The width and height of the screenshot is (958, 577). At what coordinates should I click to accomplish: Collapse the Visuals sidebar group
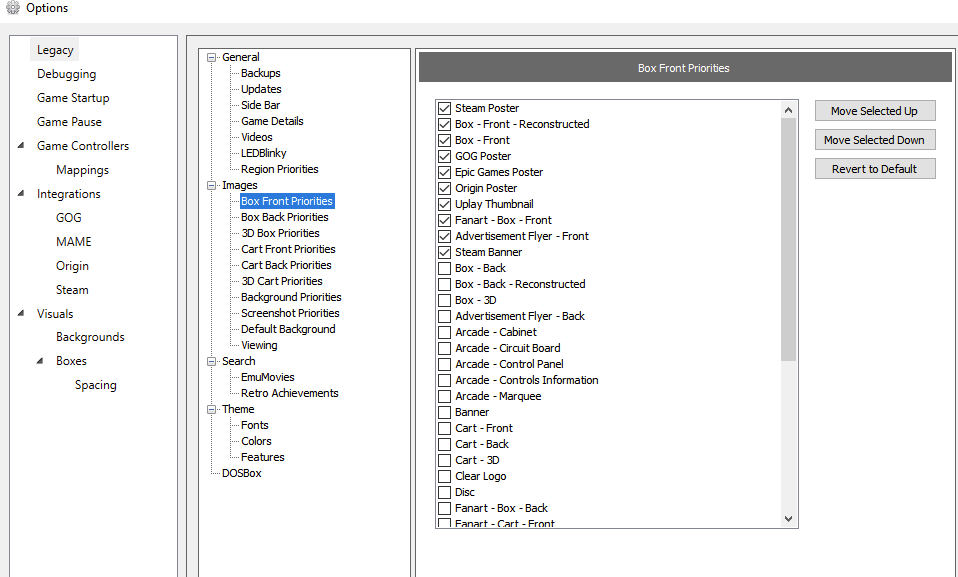click(21, 313)
